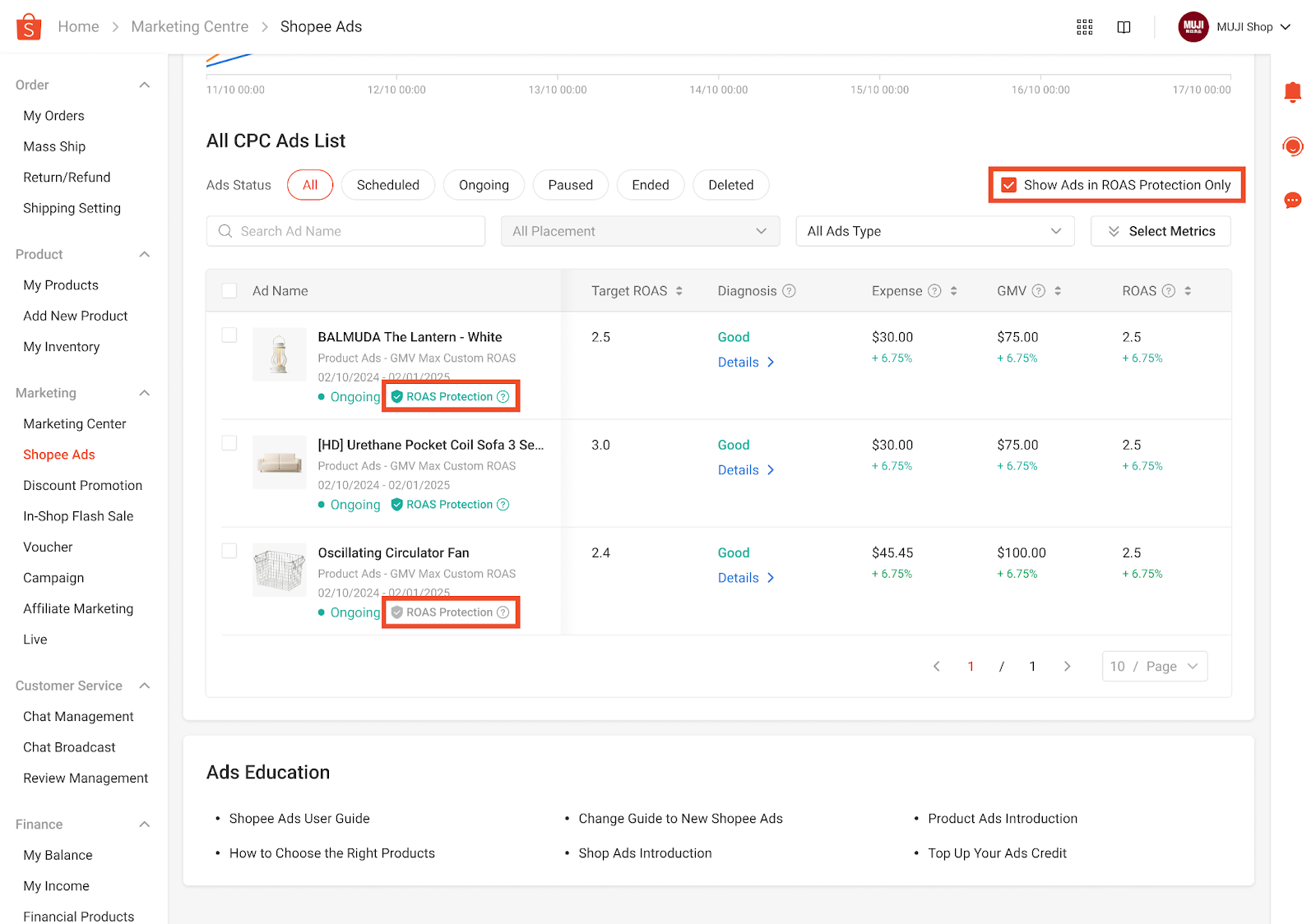1316x924 pixels.
Task: Filter ads by Deleted status
Action: pyautogui.click(x=731, y=185)
